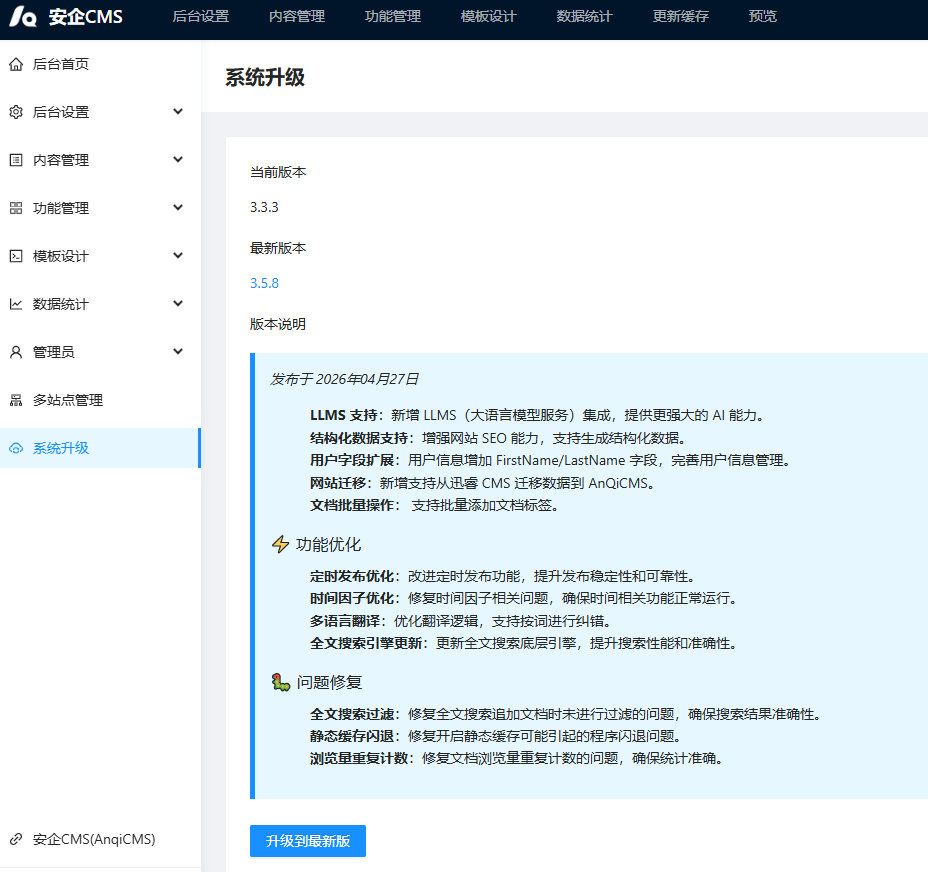
Task: Click the latest version link 3.5.8
Action: (264, 283)
